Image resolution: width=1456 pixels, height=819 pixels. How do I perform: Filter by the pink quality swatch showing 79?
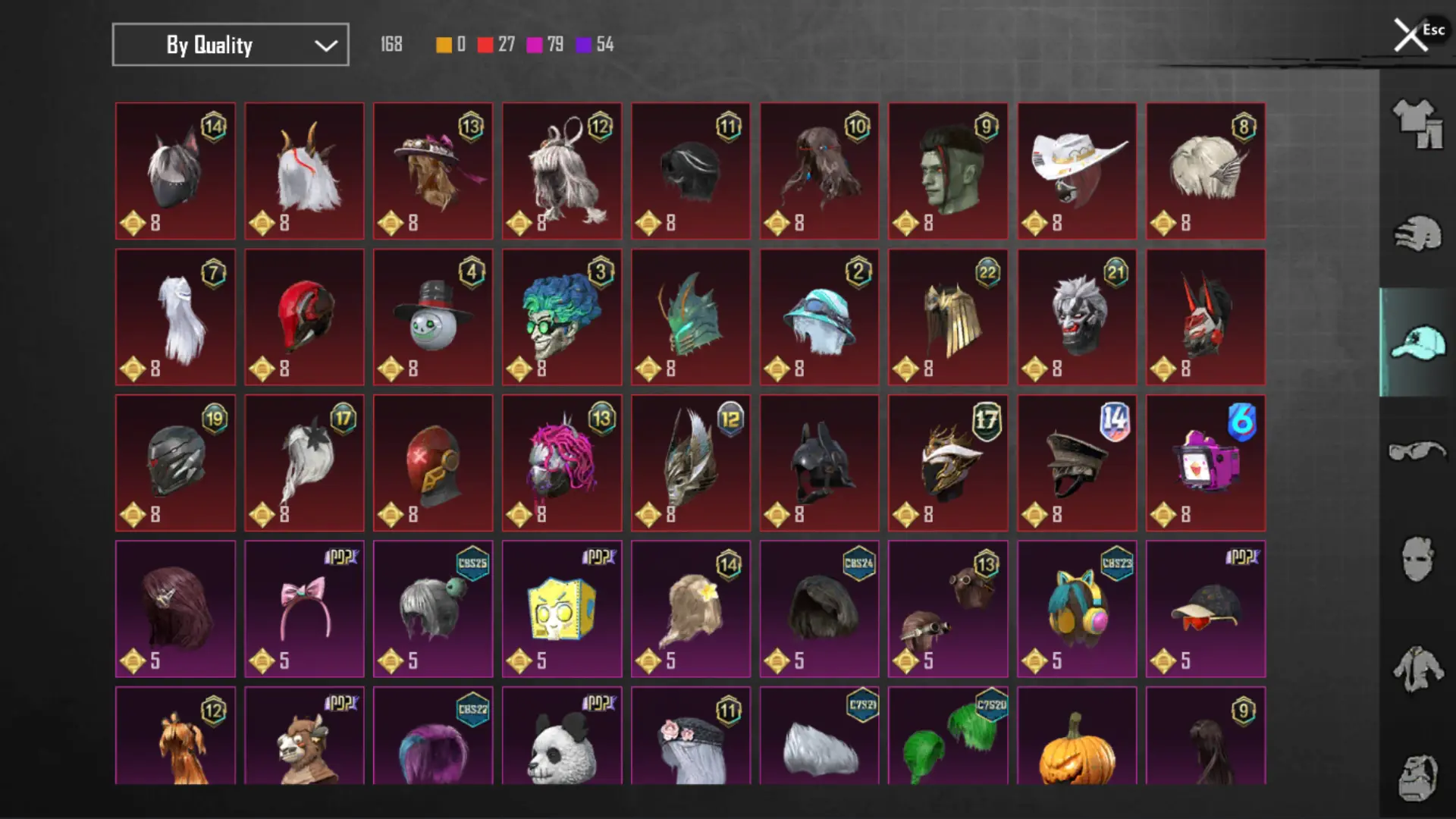click(x=535, y=45)
